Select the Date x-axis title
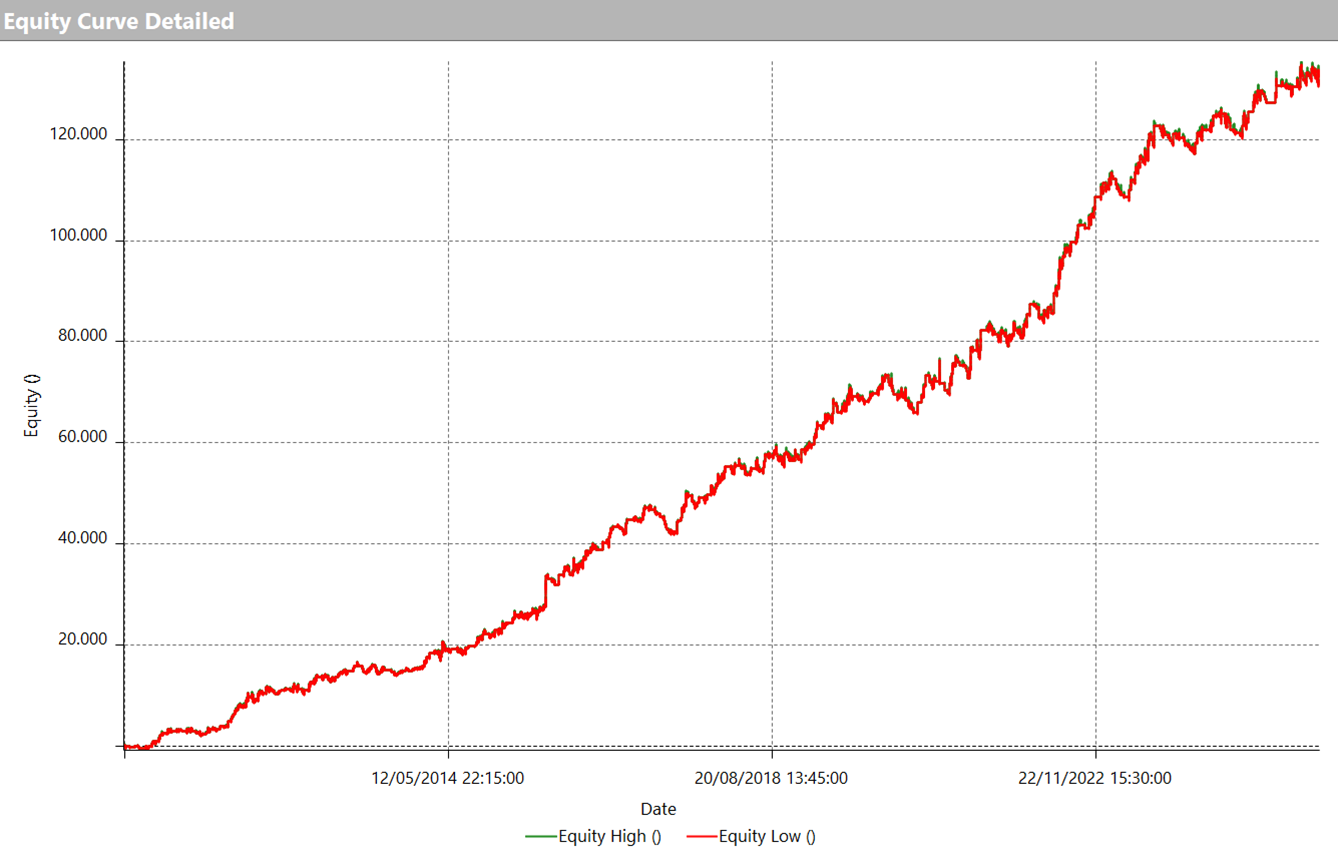The height and width of the screenshot is (857, 1338). [658, 809]
